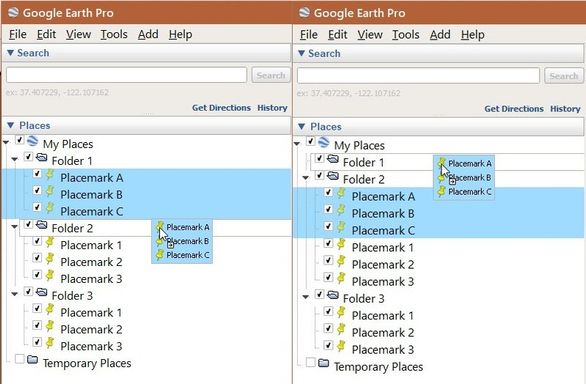Viewport: 586px width, 384px height.
Task: Collapse the Places panel in right window
Action: coord(302,127)
